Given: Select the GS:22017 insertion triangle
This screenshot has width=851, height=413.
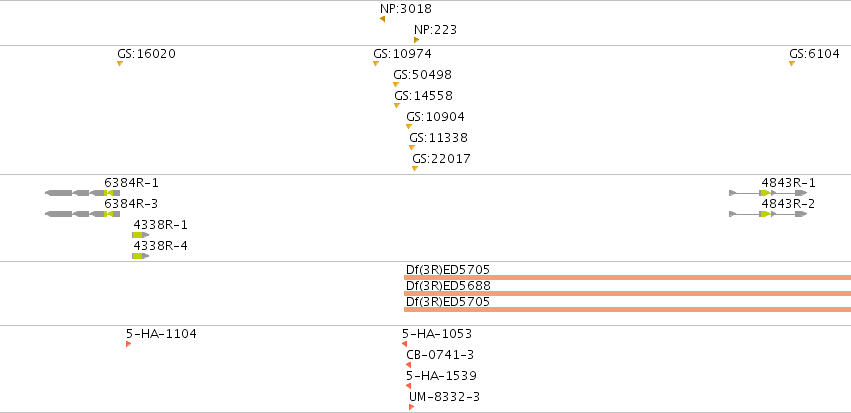Looking at the screenshot, I should tap(415, 169).
